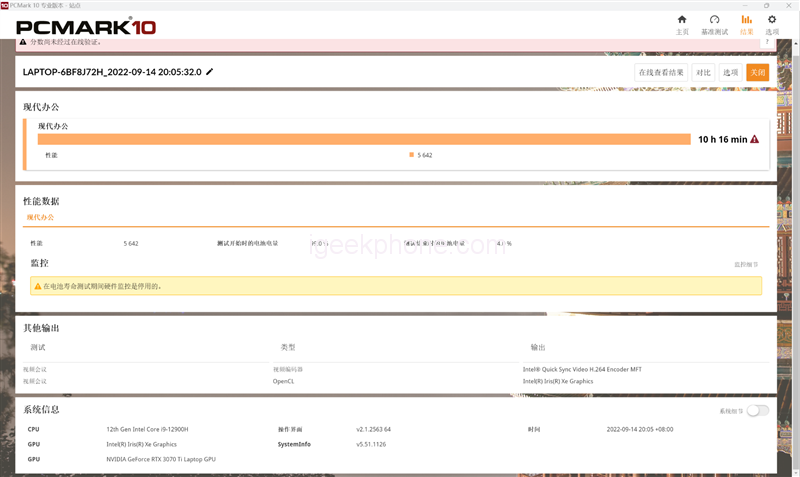Open the Benchmarks (基准测试) section

pyautogui.click(x=714, y=24)
